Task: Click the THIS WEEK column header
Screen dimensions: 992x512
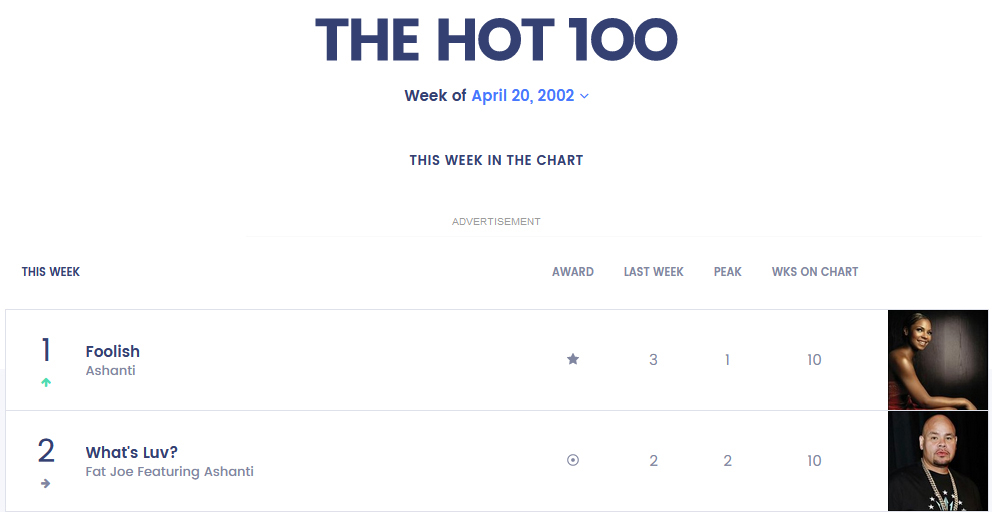Action: tap(51, 272)
